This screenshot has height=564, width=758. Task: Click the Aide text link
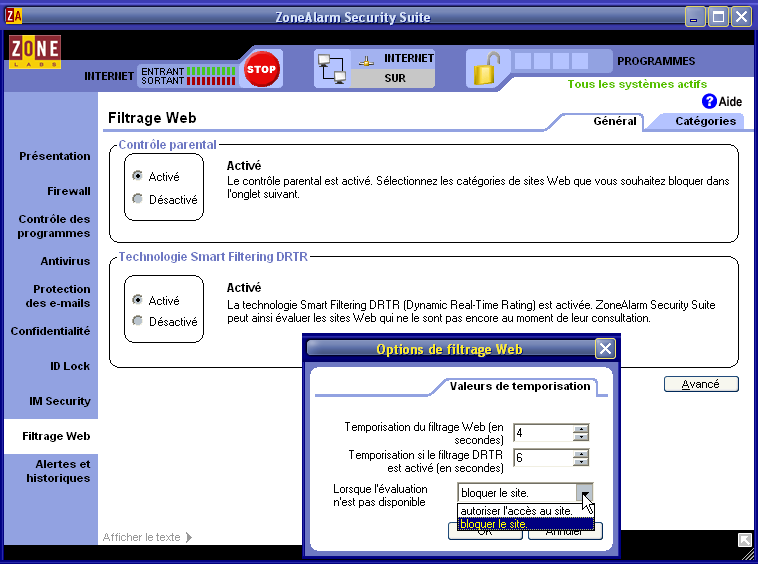pyautogui.click(x=730, y=101)
